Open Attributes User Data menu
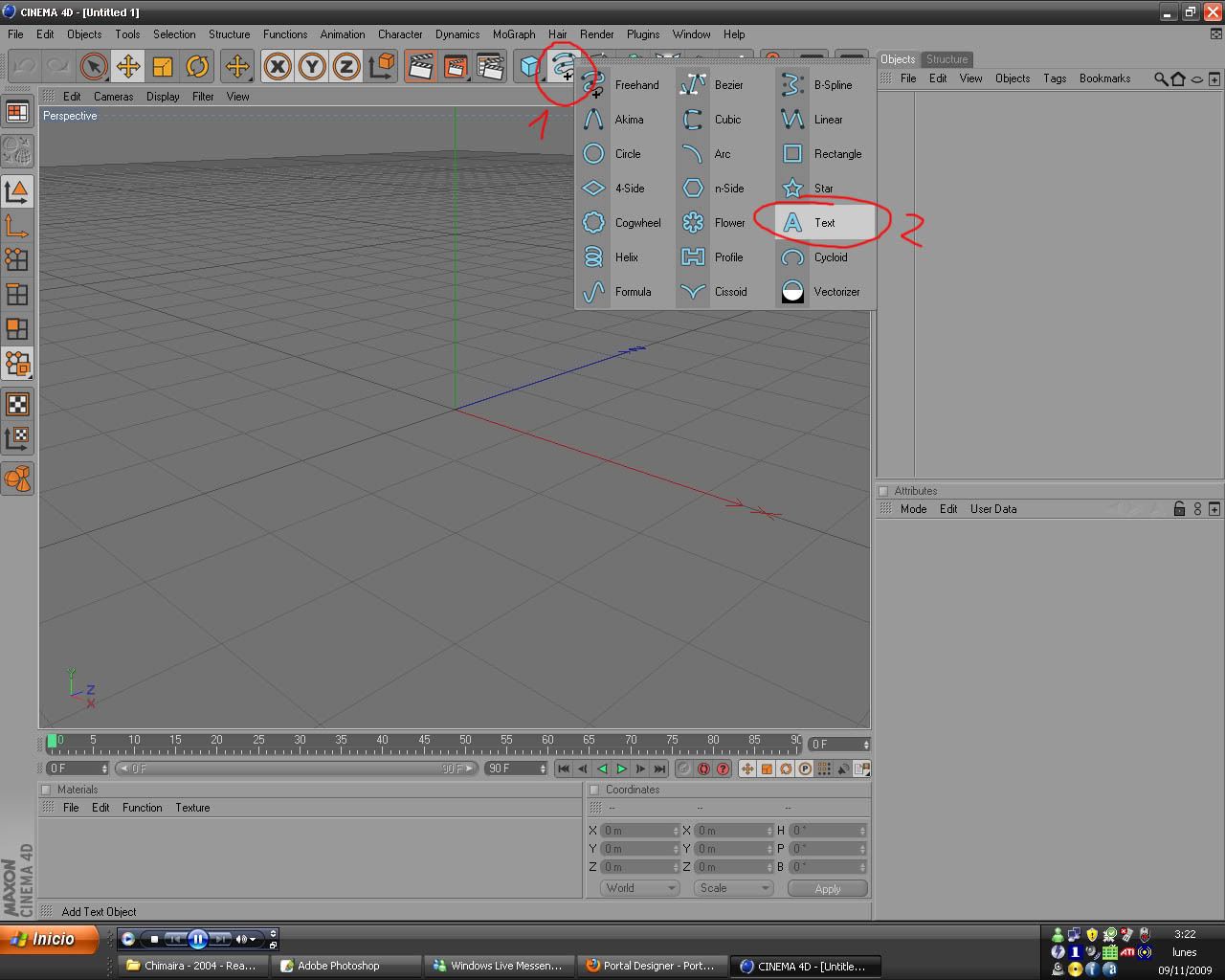Image resolution: width=1225 pixels, height=980 pixels. coord(993,509)
